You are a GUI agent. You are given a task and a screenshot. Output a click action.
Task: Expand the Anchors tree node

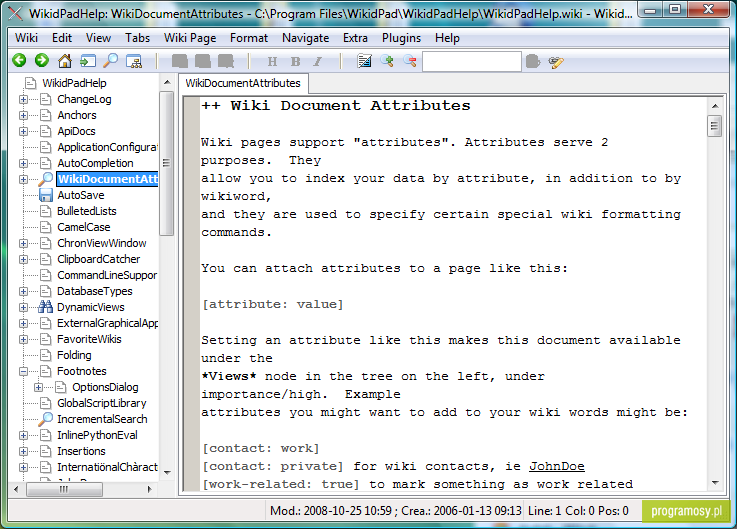click(x=23, y=115)
